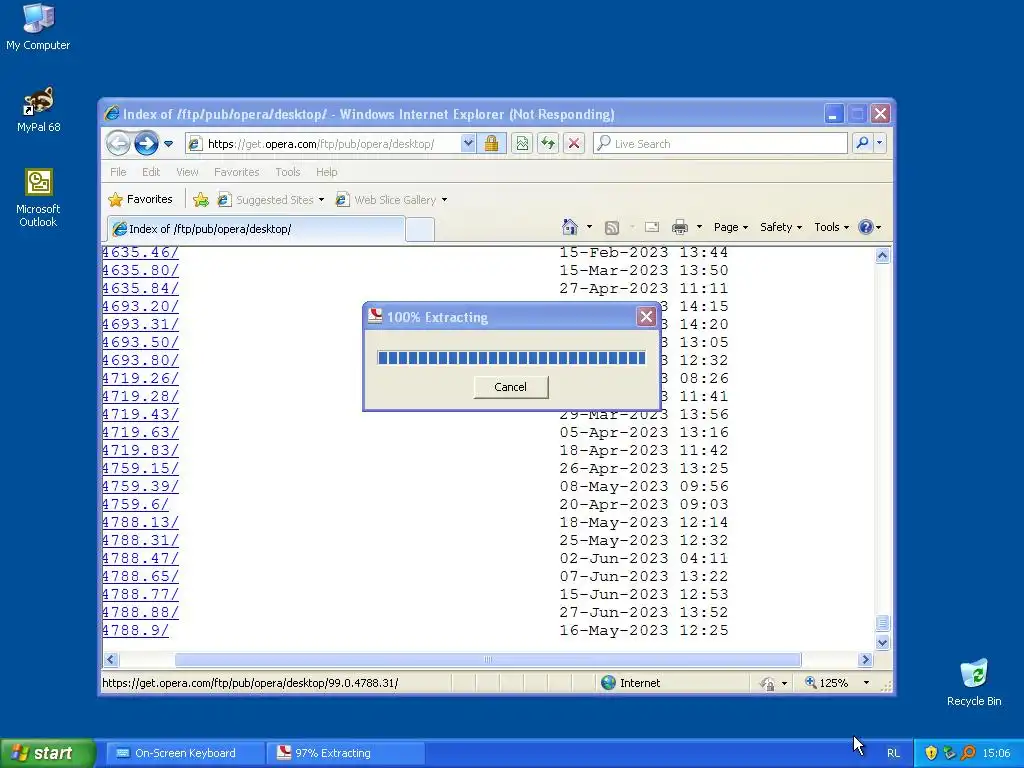Click the vertical scrollbar up arrow

(x=882, y=255)
